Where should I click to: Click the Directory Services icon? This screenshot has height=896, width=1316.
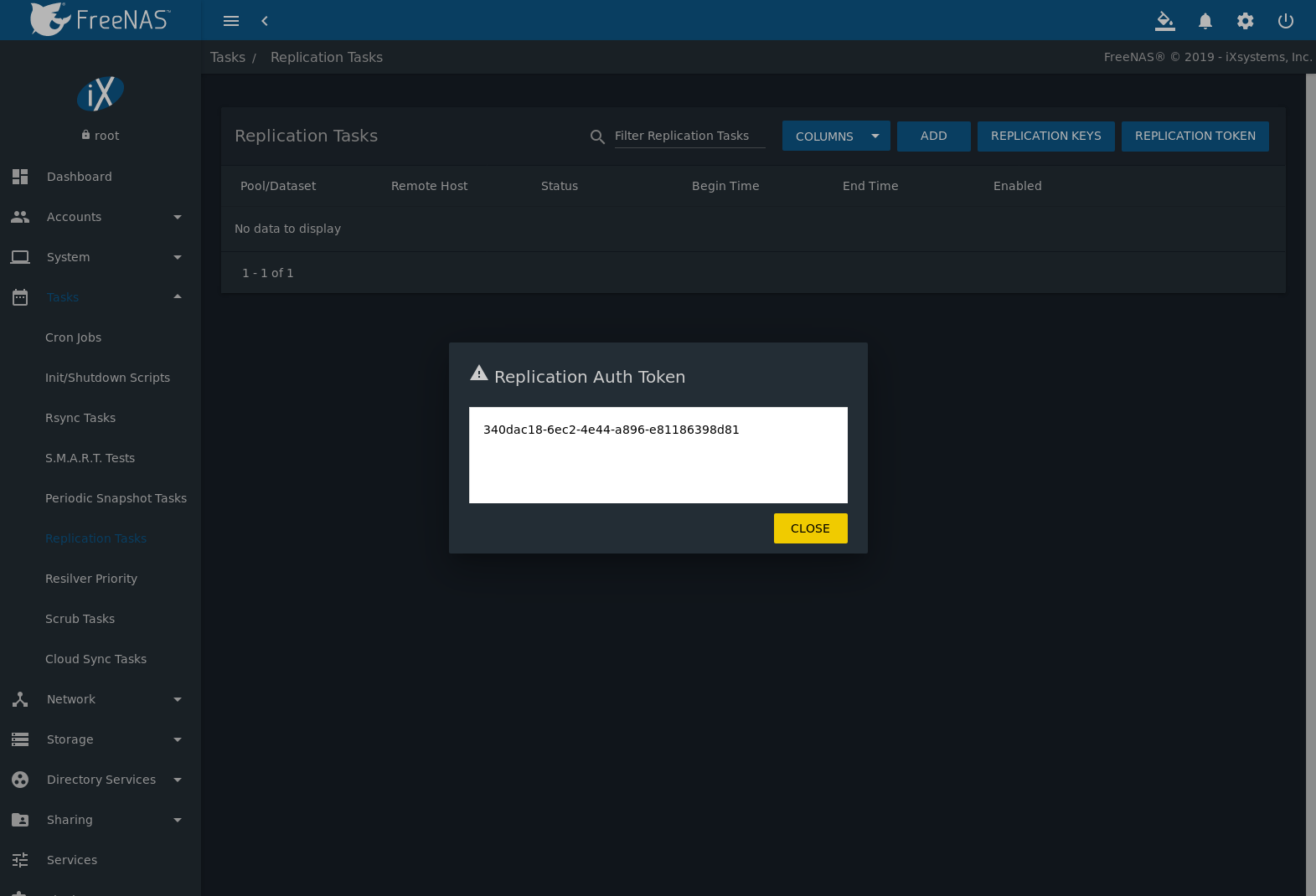(20, 780)
